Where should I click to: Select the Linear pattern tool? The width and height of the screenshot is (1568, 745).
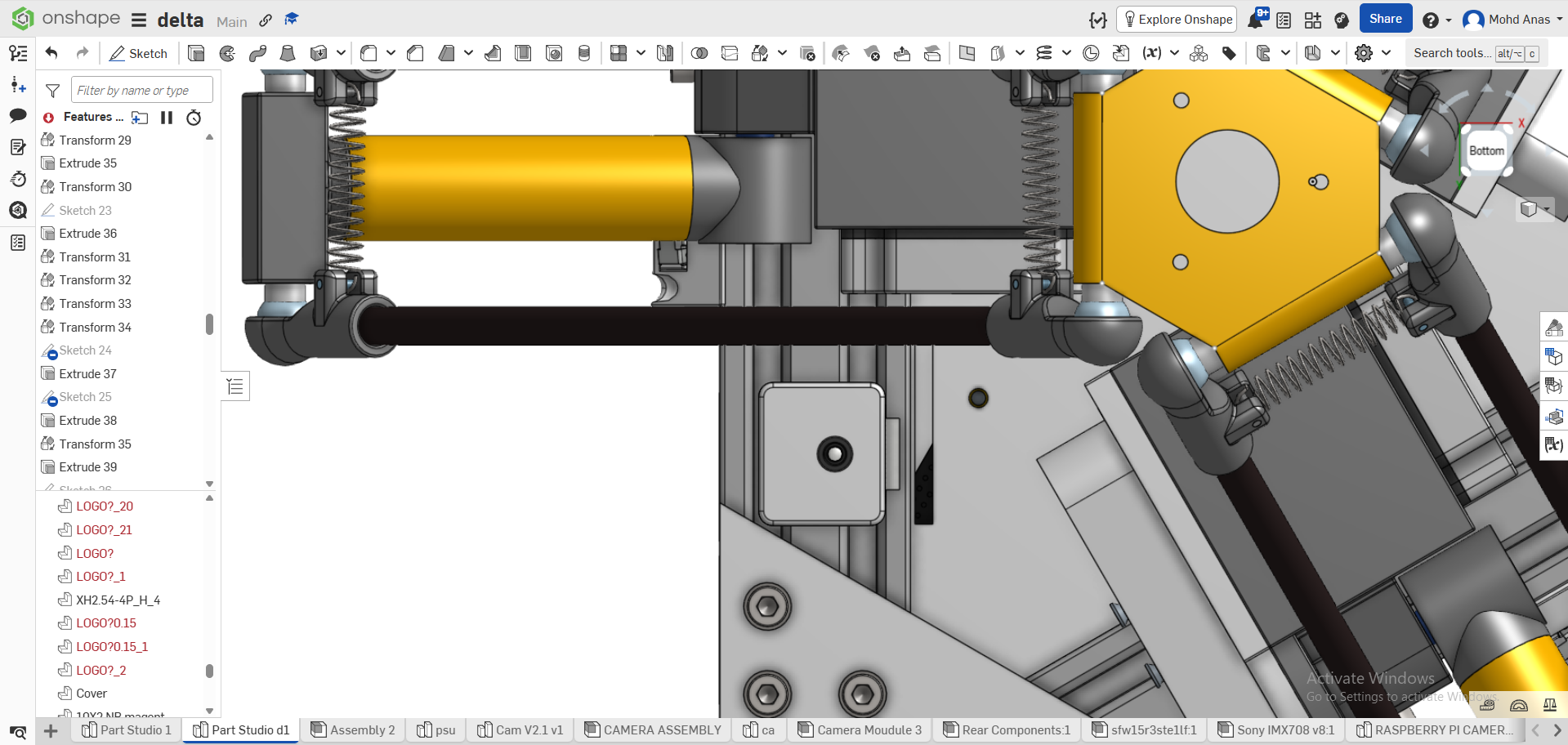point(619,53)
